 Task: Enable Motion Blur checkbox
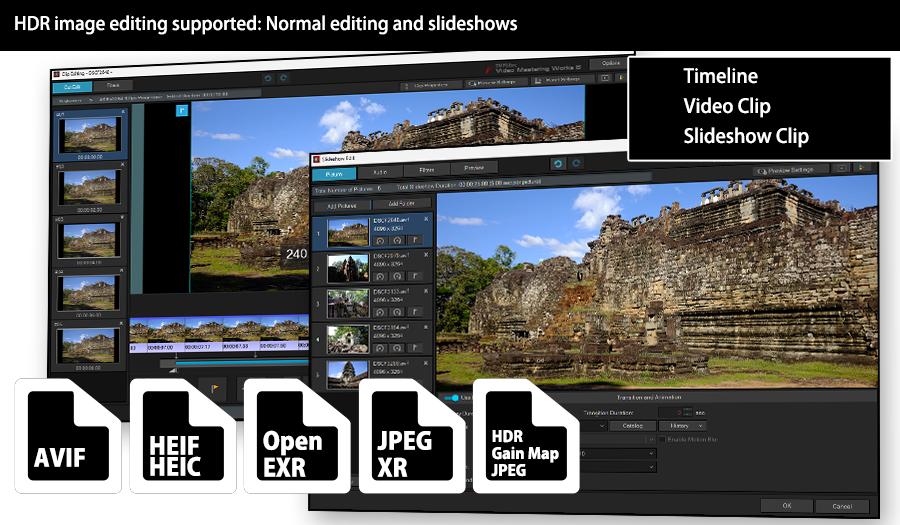(x=662, y=440)
